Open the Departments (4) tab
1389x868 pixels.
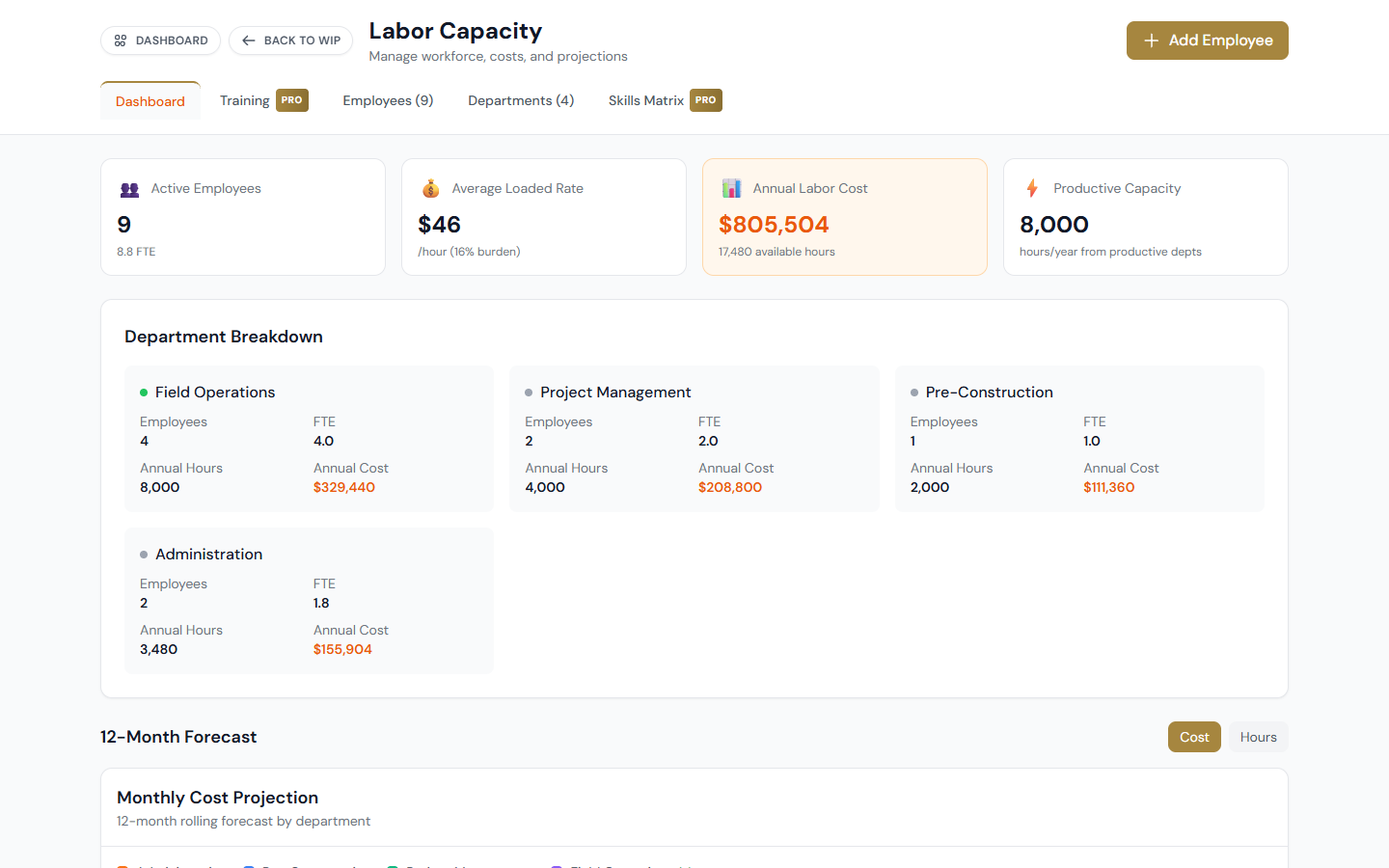(x=521, y=100)
